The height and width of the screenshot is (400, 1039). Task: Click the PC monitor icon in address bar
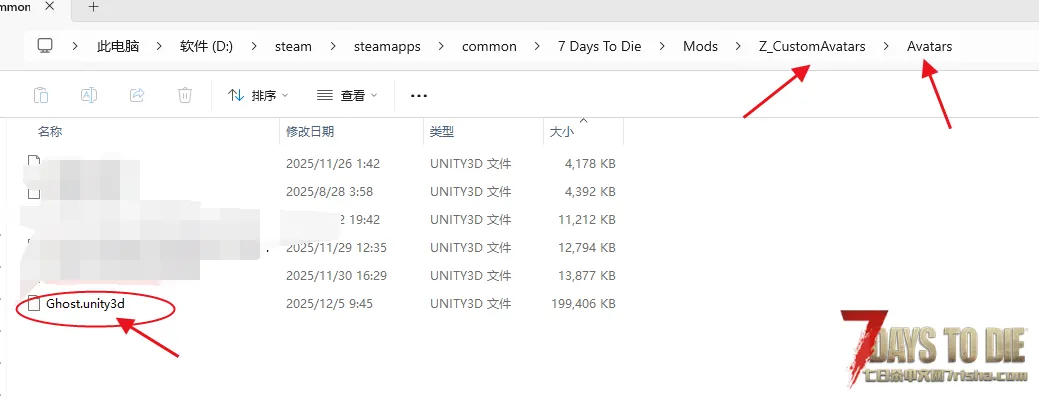(45, 46)
